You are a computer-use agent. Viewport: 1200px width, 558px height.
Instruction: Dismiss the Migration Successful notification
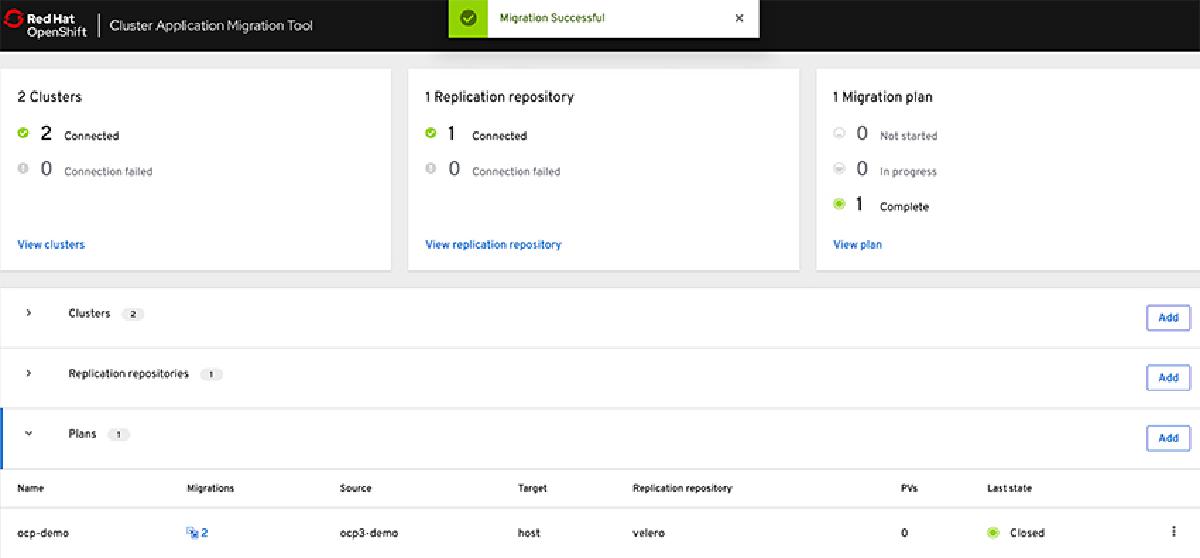point(739,18)
